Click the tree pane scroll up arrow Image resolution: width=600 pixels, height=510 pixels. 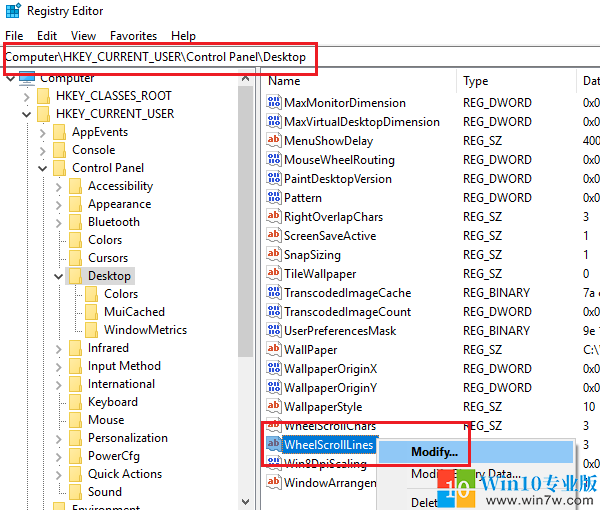coord(245,78)
